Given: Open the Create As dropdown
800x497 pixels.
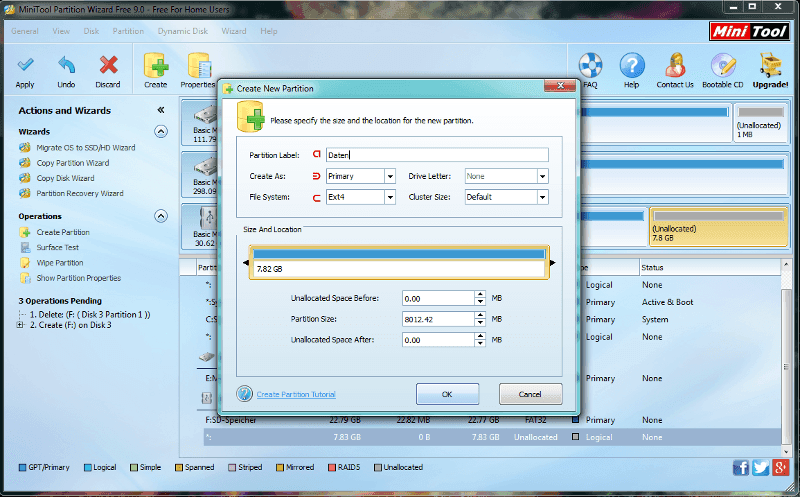Looking at the screenshot, I should pyautogui.click(x=390, y=176).
